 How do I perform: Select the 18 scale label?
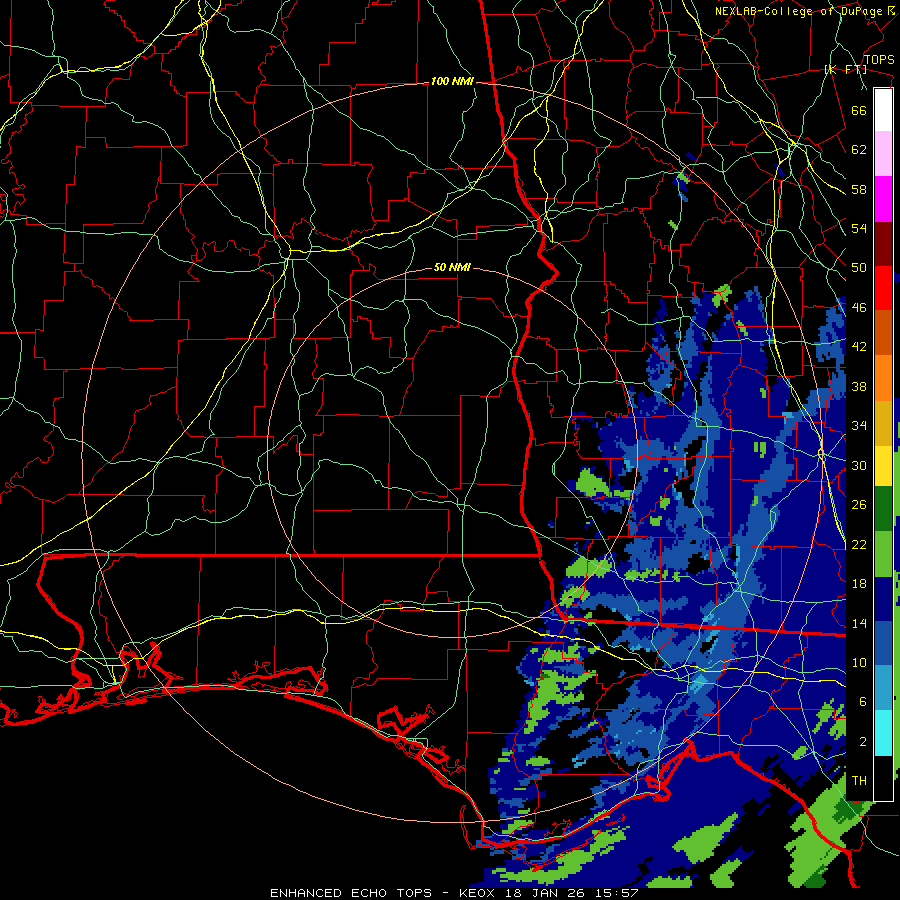click(859, 584)
